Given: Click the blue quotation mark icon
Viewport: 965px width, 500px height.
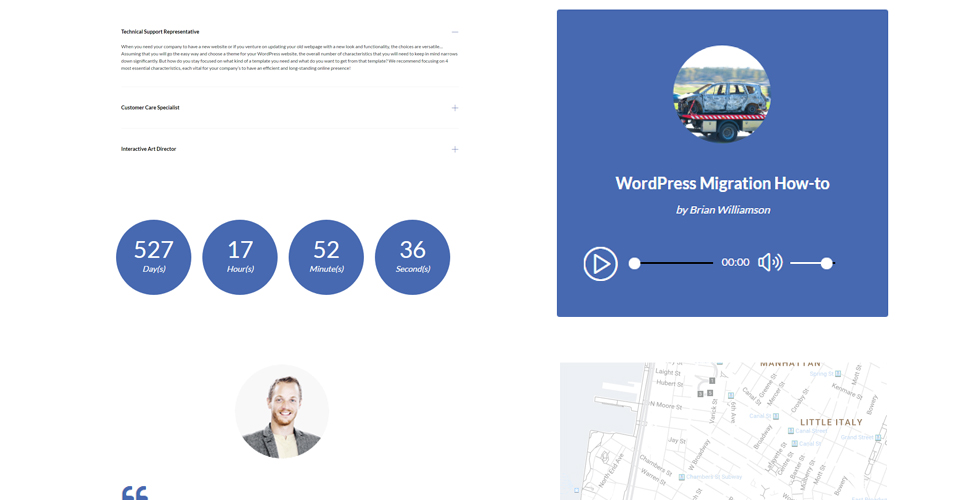Looking at the screenshot, I should (x=135, y=493).
